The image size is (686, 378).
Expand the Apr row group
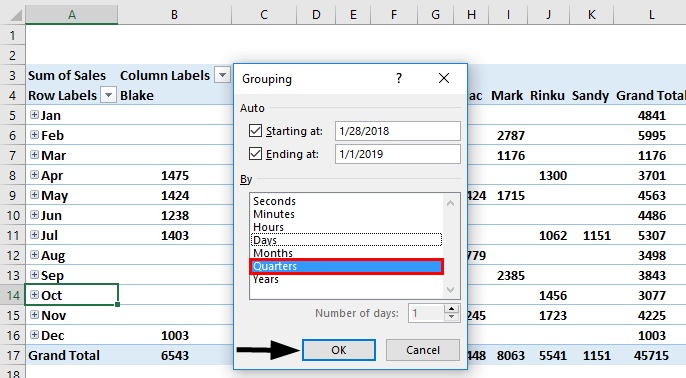pos(34,175)
